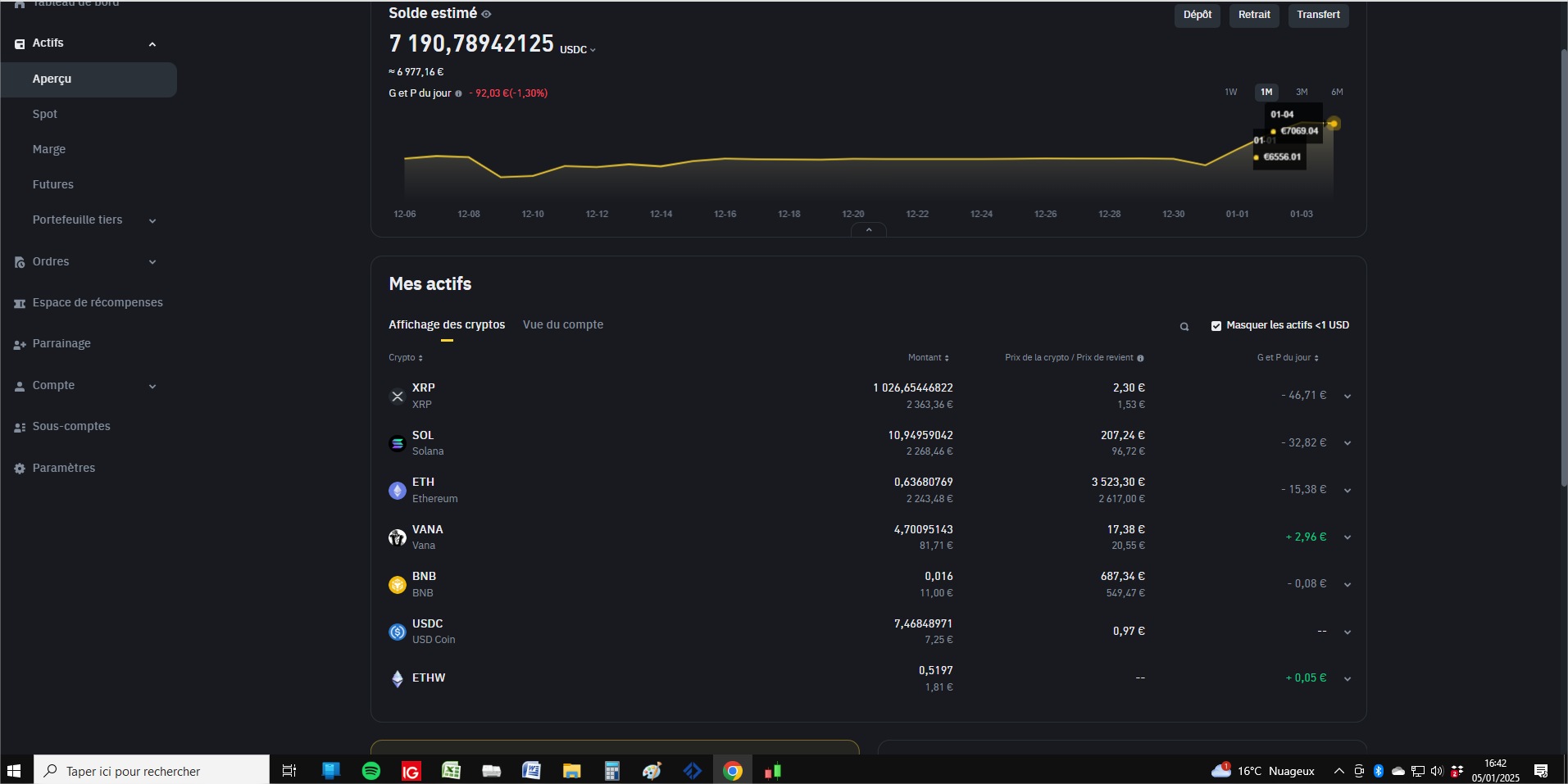Viewport: 1568px width, 784px height.
Task: Click the Retrait button
Action: [x=1254, y=15]
